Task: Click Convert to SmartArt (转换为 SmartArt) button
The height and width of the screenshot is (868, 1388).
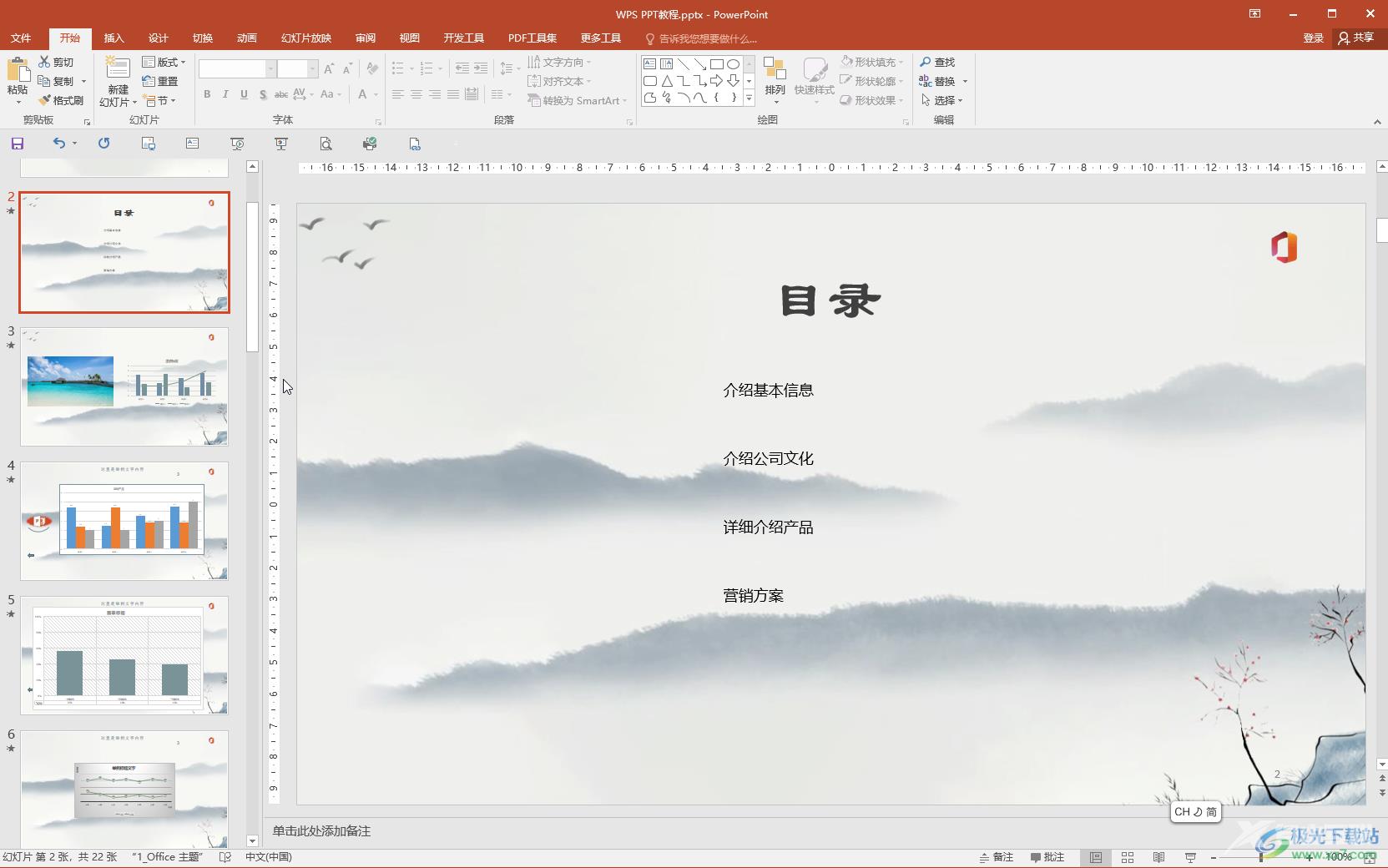Action: (x=577, y=100)
